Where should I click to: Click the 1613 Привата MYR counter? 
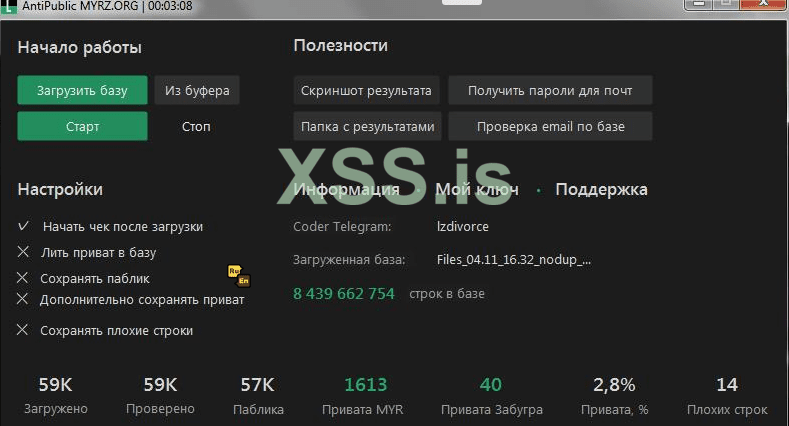(363, 395)
